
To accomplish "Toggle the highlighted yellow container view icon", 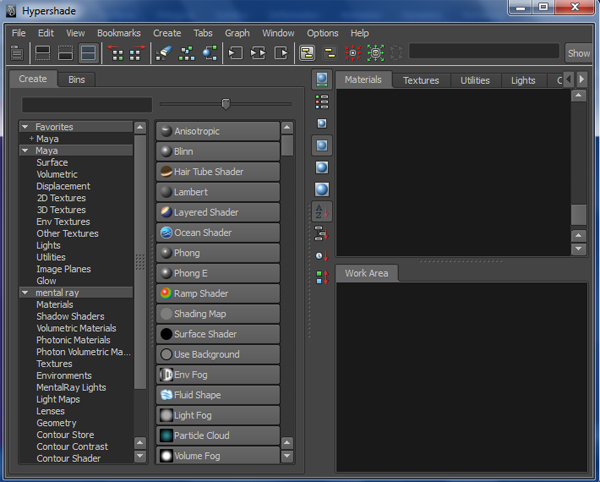I will [x=307, y=53].
